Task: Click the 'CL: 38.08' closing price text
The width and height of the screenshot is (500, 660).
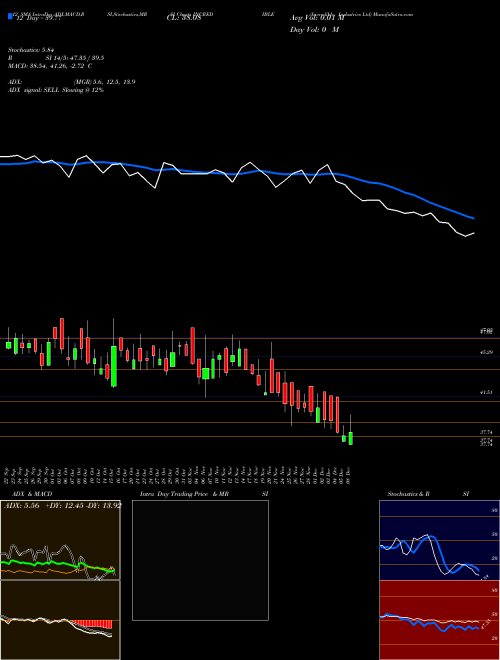Action: coord(184,19)
